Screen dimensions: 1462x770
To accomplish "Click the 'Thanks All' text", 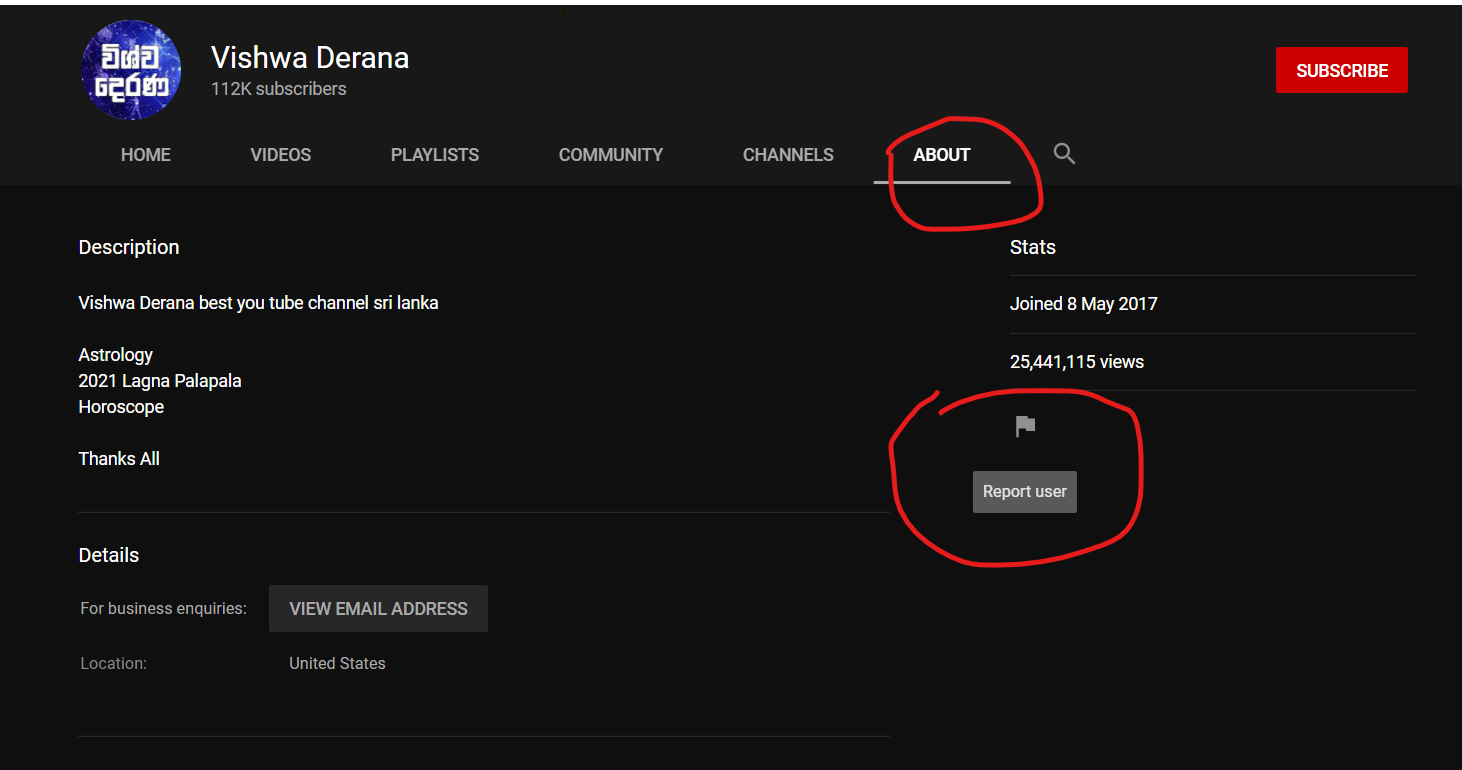I will tap(119, 459).
